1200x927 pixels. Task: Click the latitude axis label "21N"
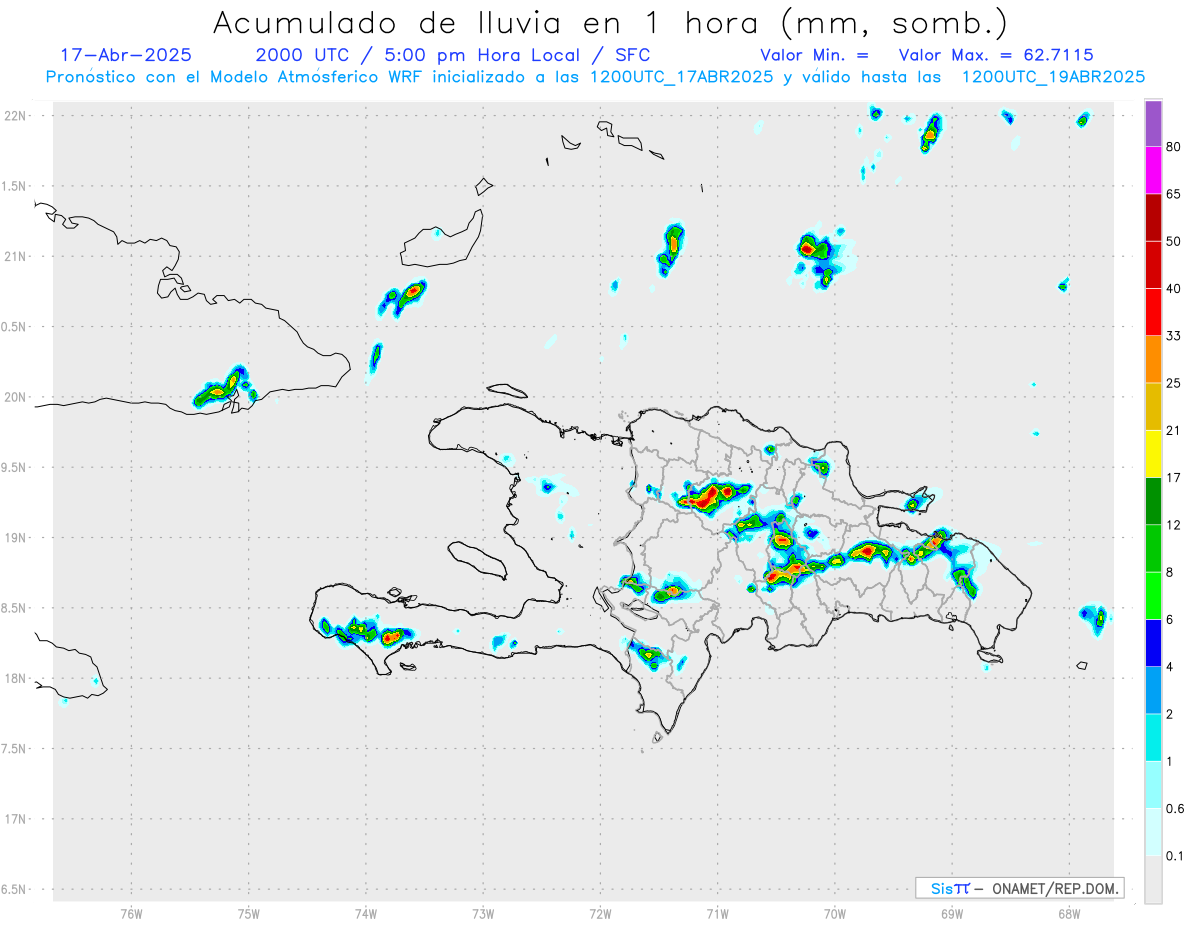15,256
